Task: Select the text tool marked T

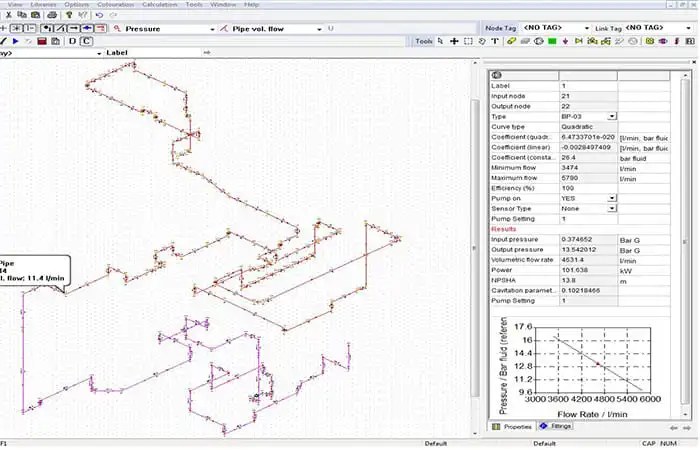Action: [x=495, y=41]
